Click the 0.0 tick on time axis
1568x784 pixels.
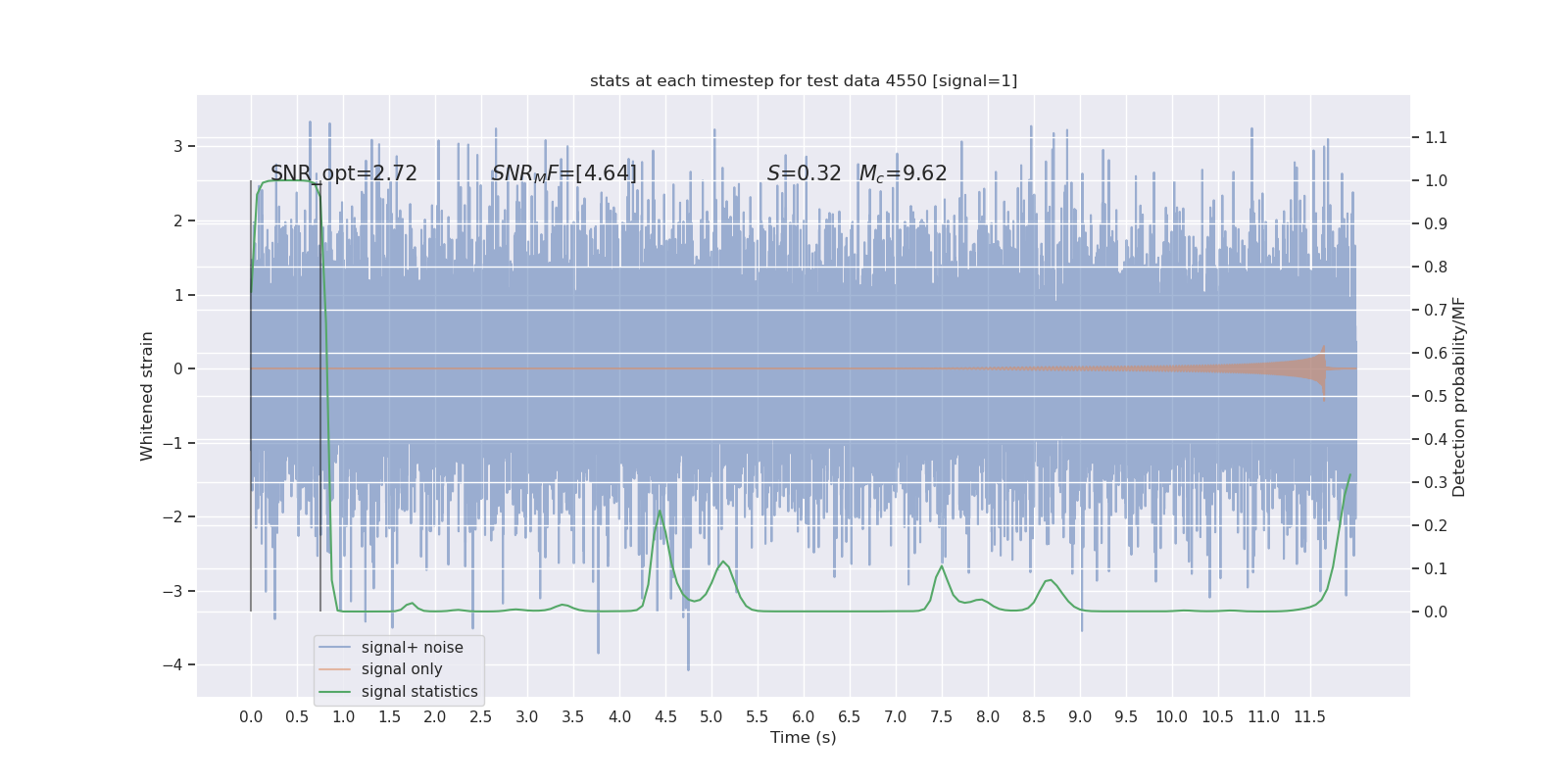(x=251, y=716)
